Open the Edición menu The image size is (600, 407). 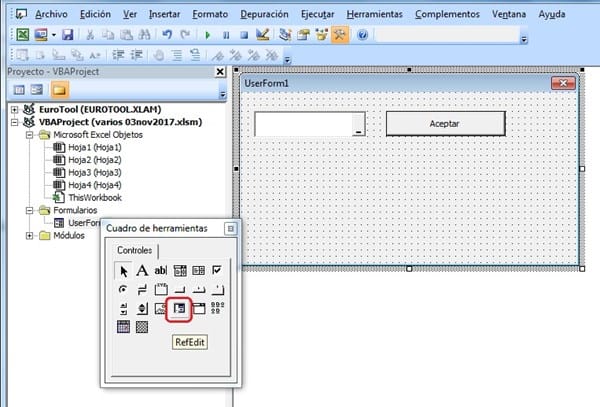tap(95, 15)
